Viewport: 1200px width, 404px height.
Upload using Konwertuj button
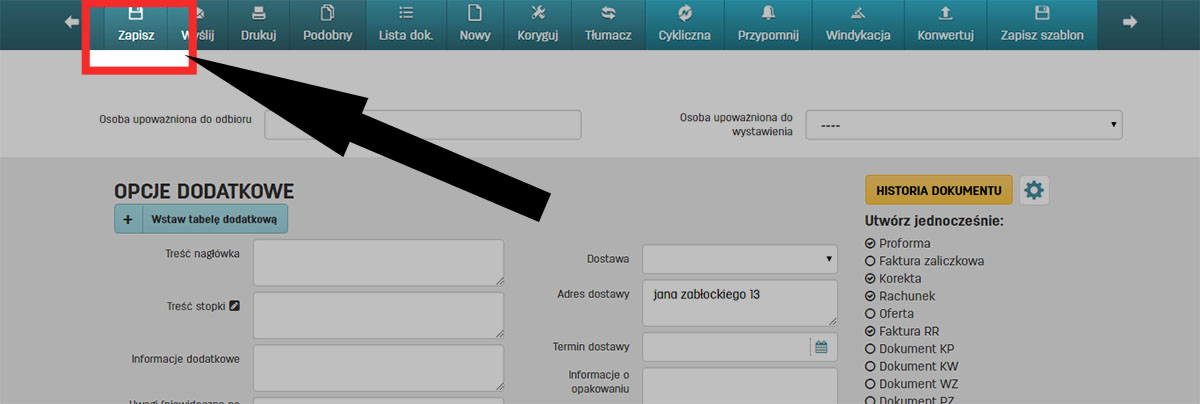point(945,24)
